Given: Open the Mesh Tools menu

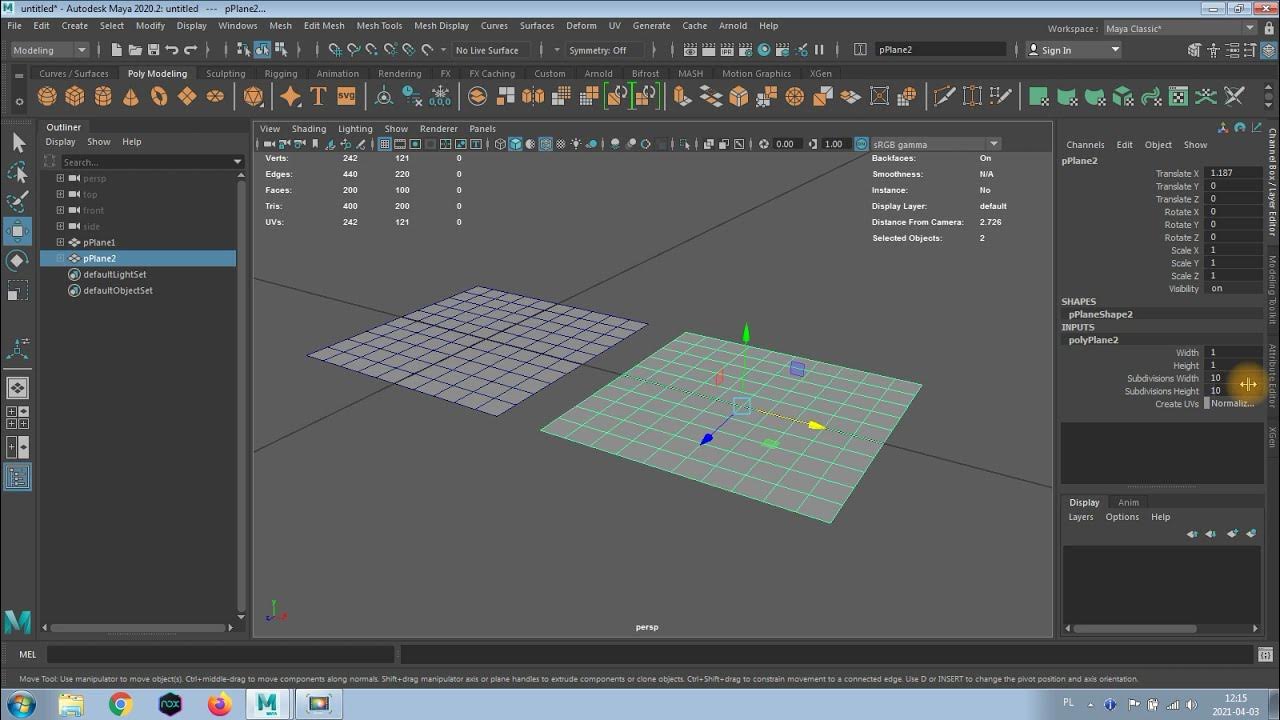Looking at the screenshot, I should pos(379,26).
